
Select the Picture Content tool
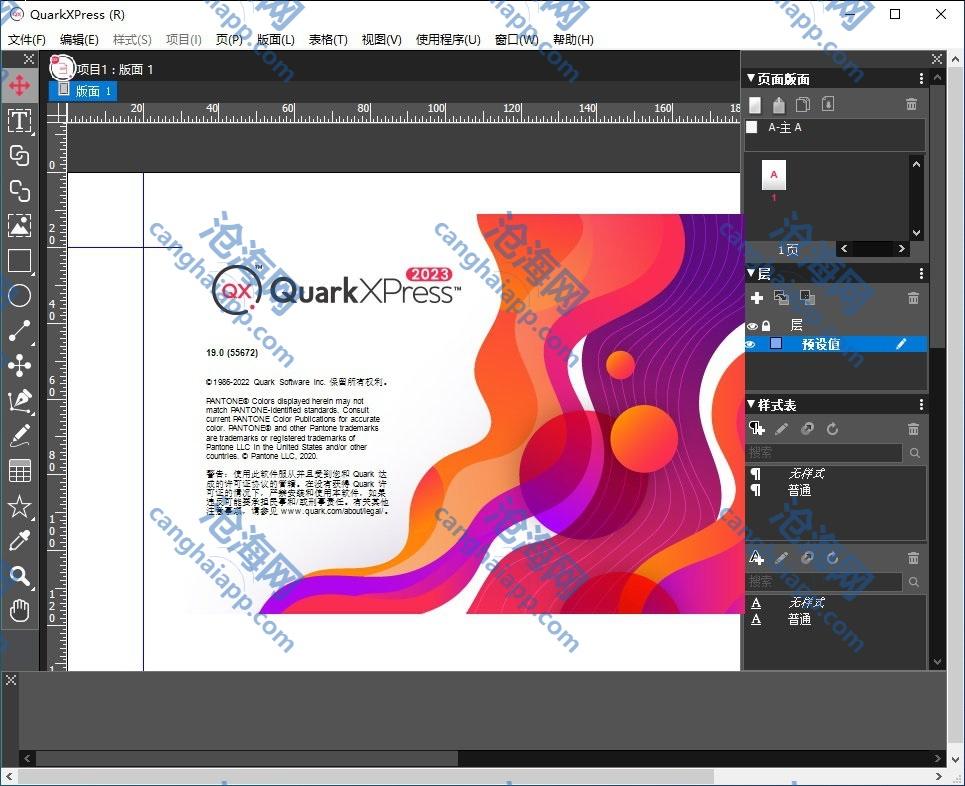[19, 225]
